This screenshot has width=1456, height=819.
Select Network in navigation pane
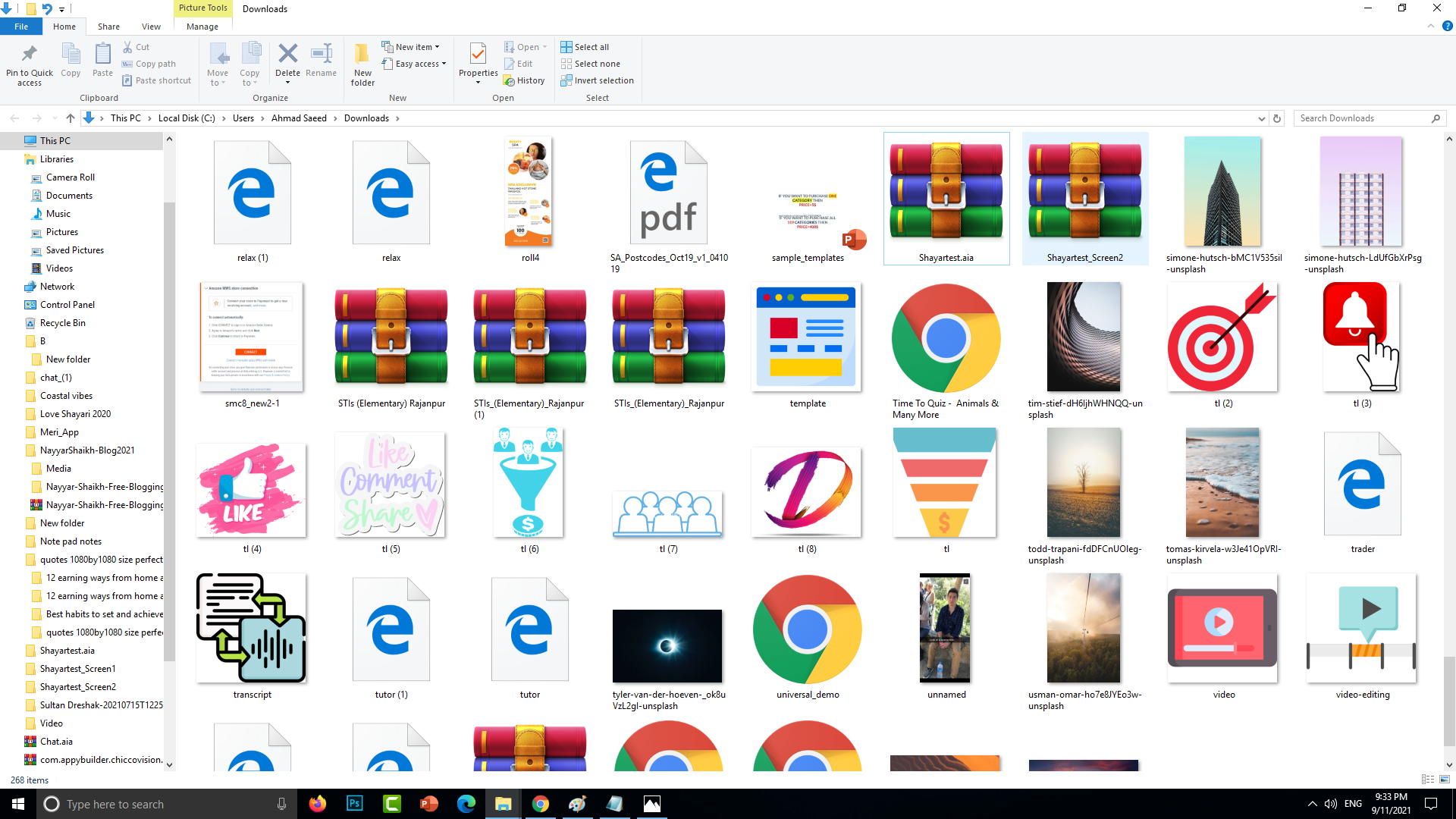(57, 287)
